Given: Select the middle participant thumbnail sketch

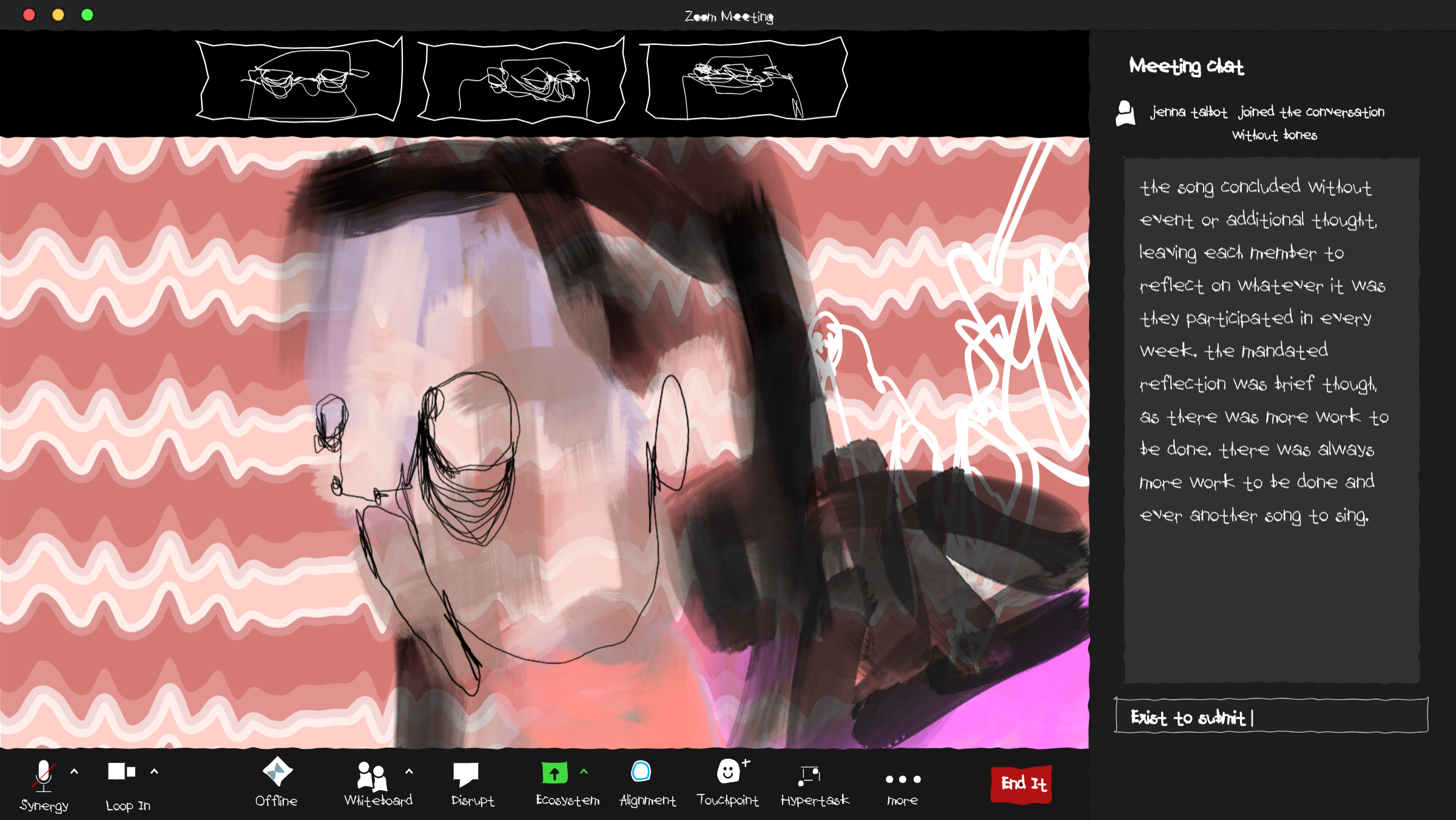Looking at the screenshot, I should 522,80.
